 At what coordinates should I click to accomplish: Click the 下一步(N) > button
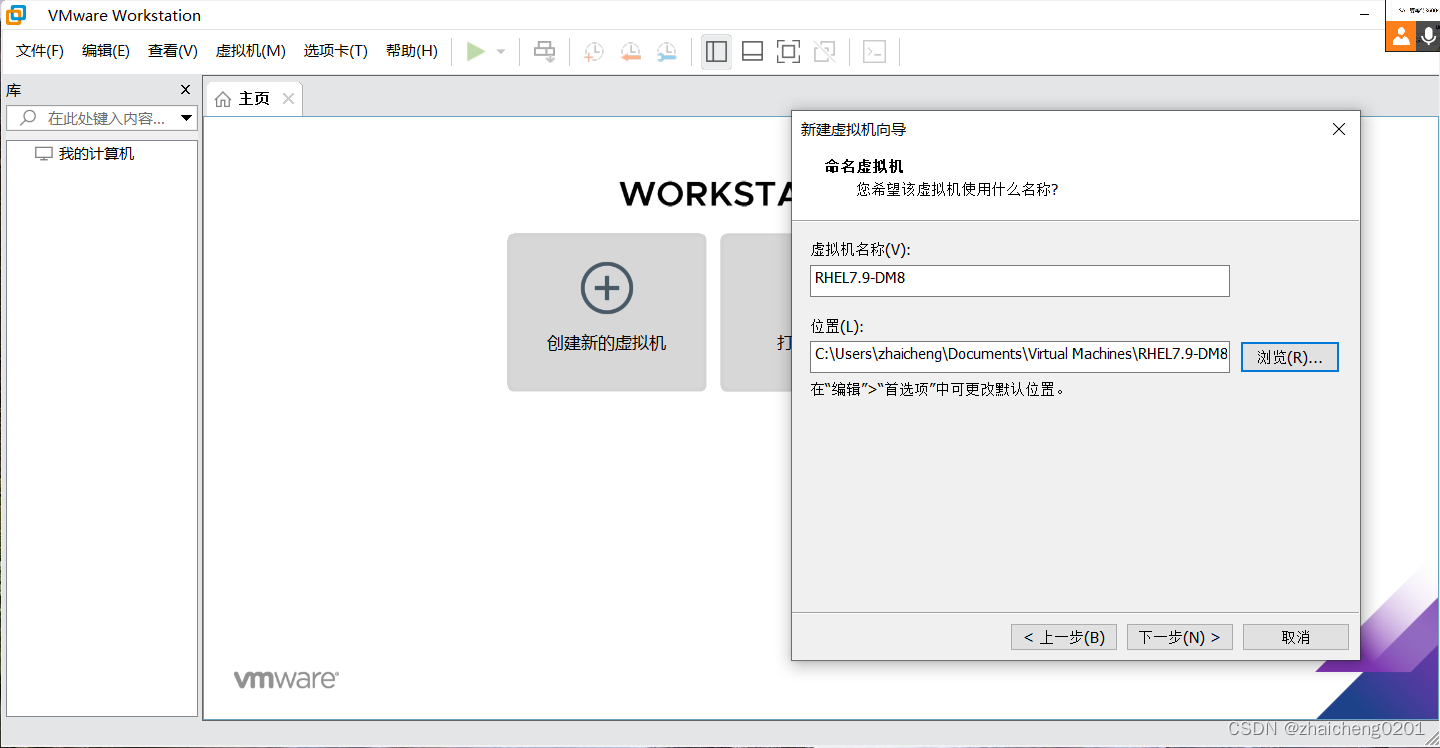tap(1180, 637)
